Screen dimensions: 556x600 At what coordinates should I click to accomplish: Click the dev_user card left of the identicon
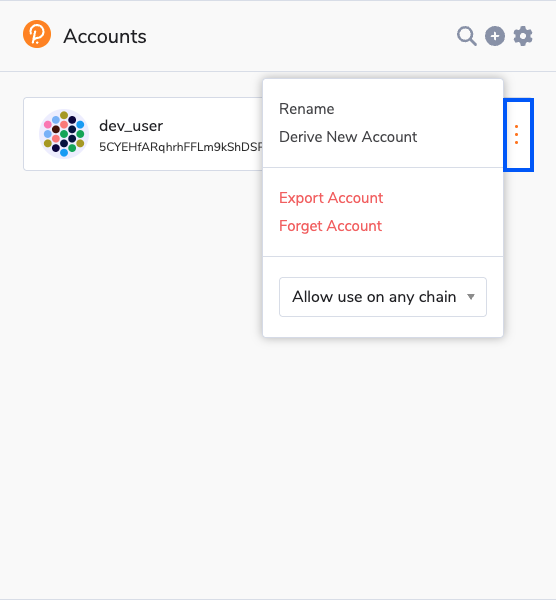[x=31, y=134]
